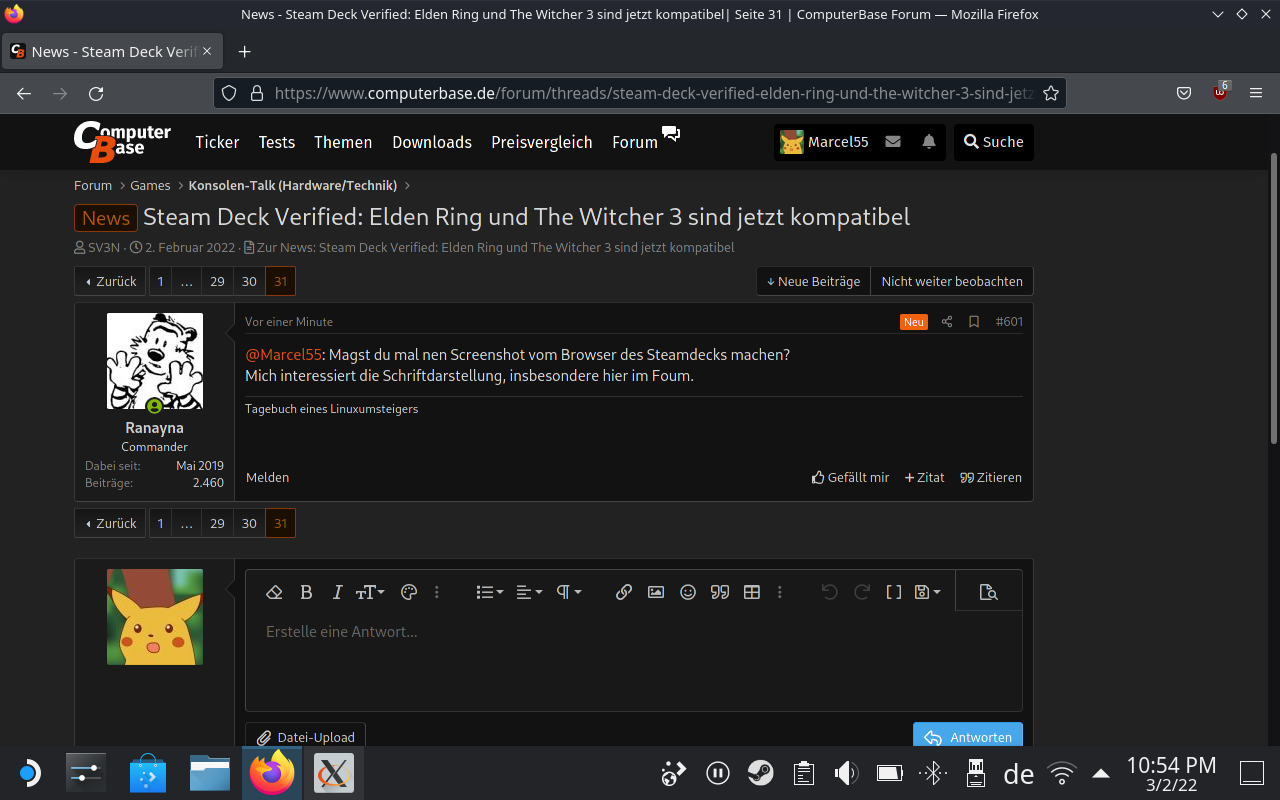
Task: Expand the top pagination ellipsis
Action: click(186, 281)
